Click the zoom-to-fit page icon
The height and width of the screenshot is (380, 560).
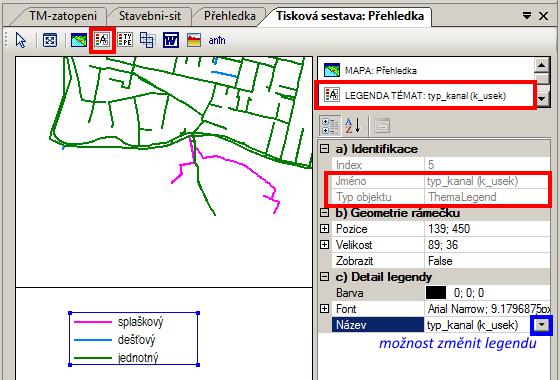pos(50,40)
